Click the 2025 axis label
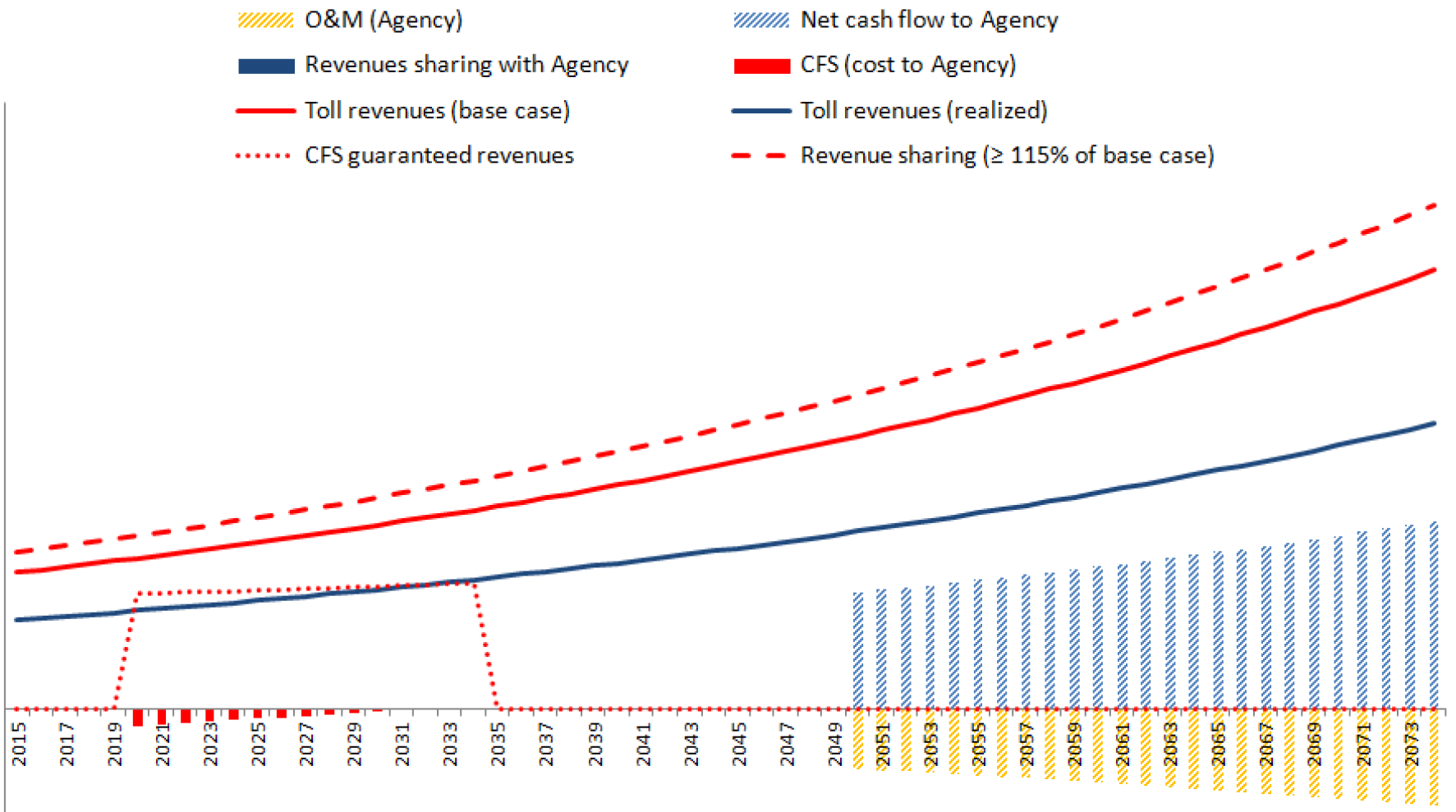 click(259, 744)
